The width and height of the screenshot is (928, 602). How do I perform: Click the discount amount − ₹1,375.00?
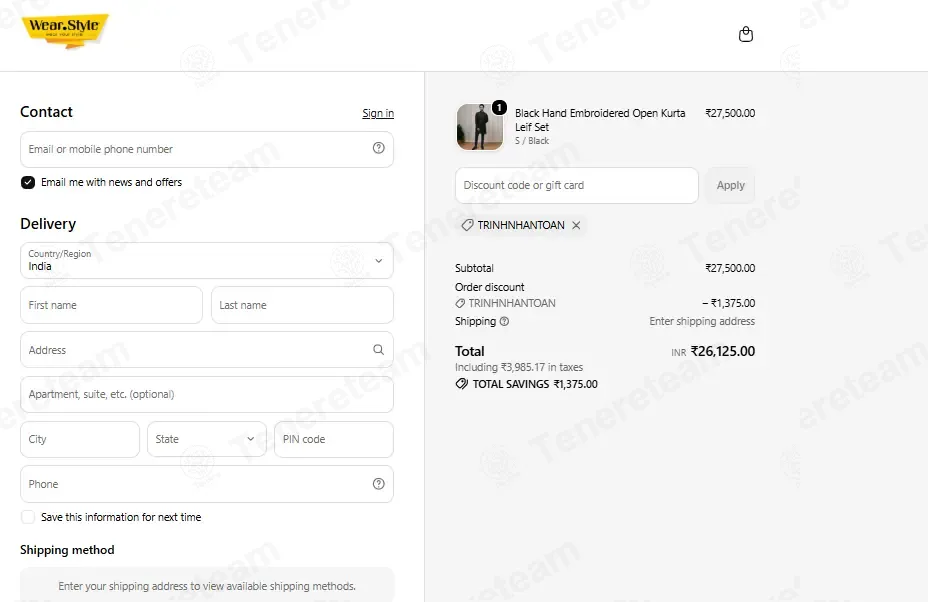(729, 303)
